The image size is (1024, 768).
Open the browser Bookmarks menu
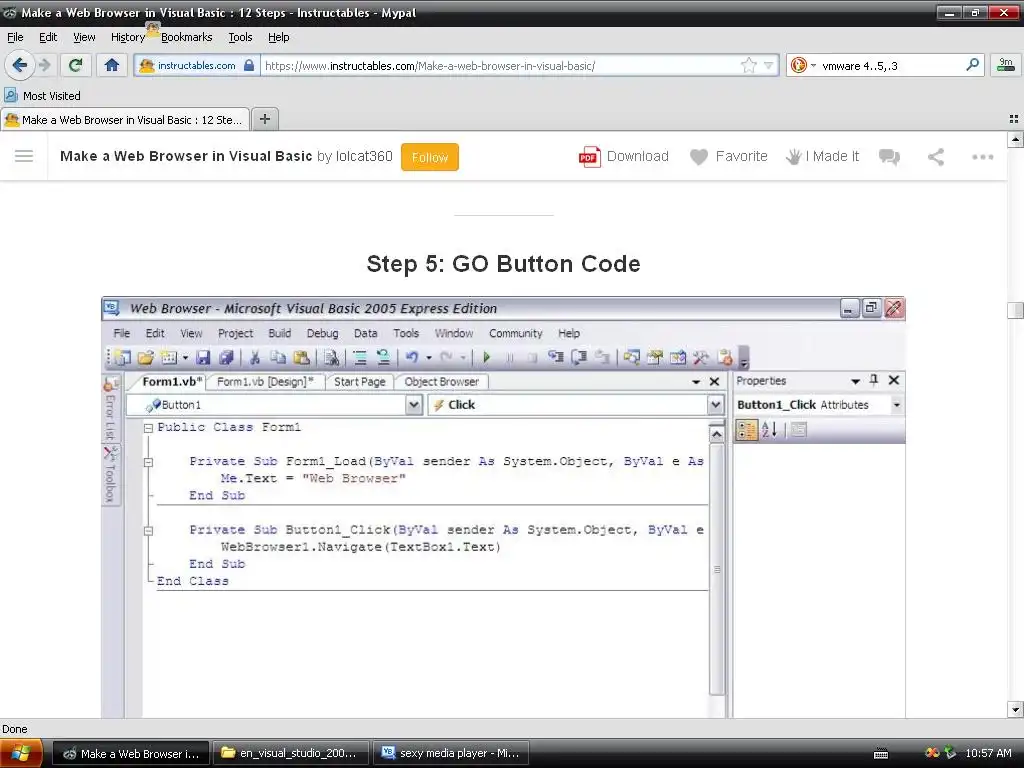[x=186, y=37]
